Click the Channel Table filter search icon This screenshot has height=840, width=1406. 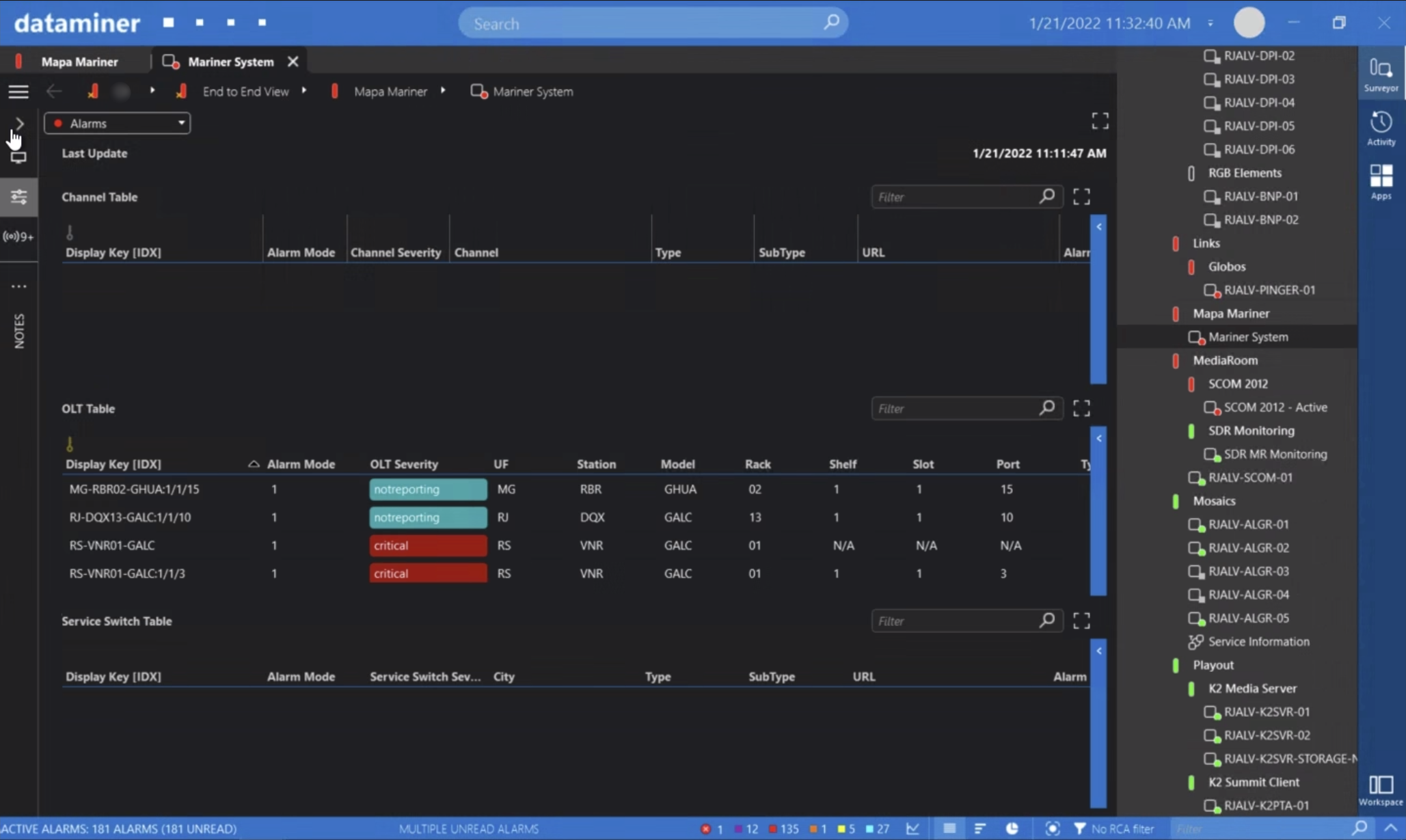pos(1046,197)
